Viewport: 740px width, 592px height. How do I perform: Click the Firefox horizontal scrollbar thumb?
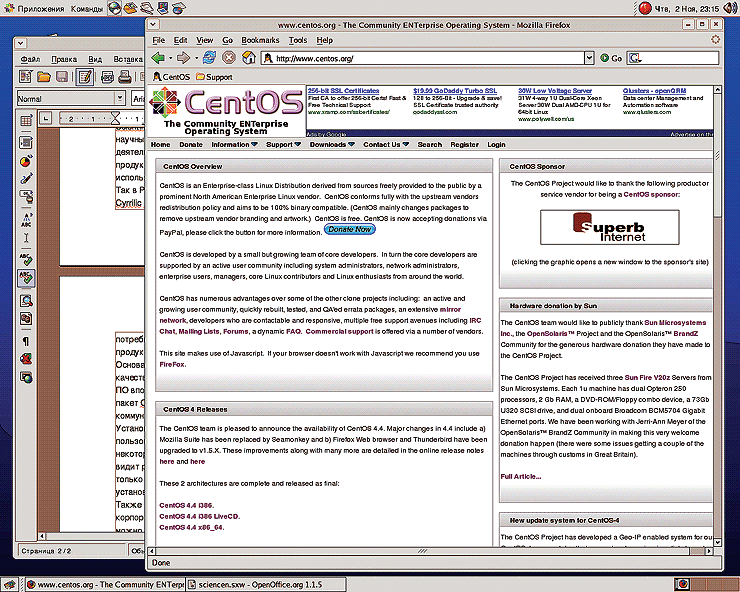point(423,551)
